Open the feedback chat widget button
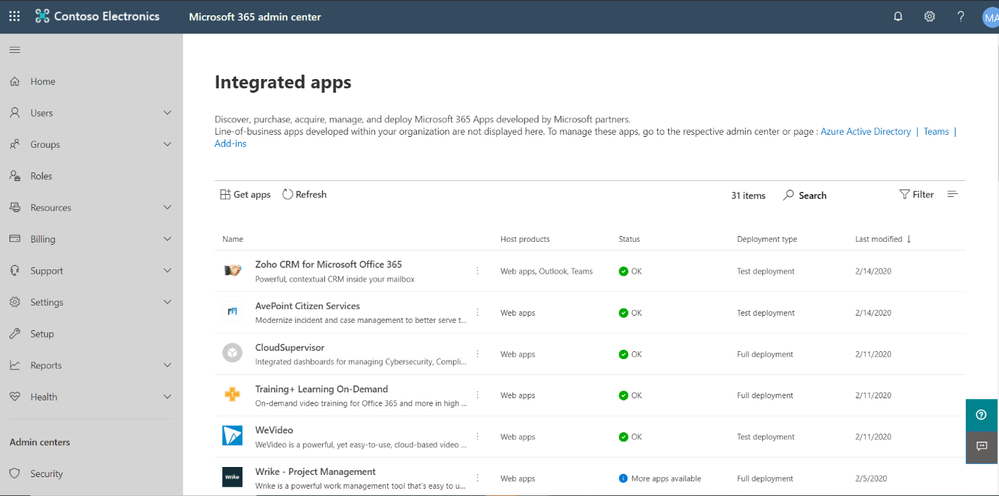999x496 pixels. coord(982,447)
